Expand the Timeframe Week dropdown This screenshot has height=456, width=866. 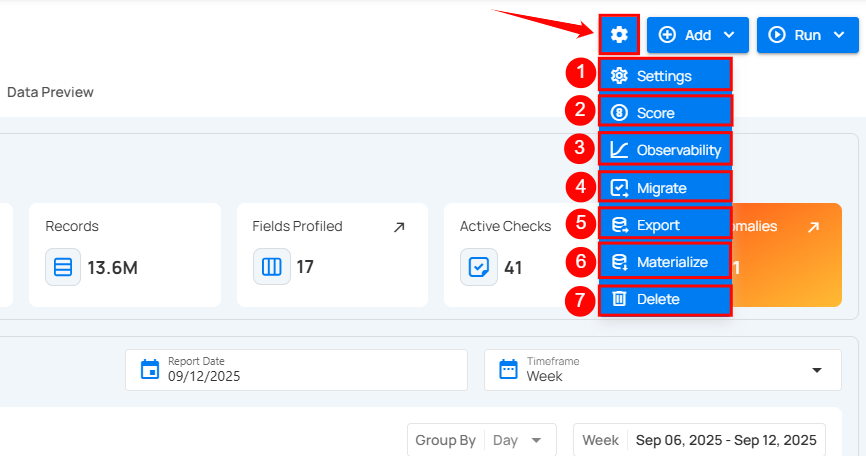816,370
